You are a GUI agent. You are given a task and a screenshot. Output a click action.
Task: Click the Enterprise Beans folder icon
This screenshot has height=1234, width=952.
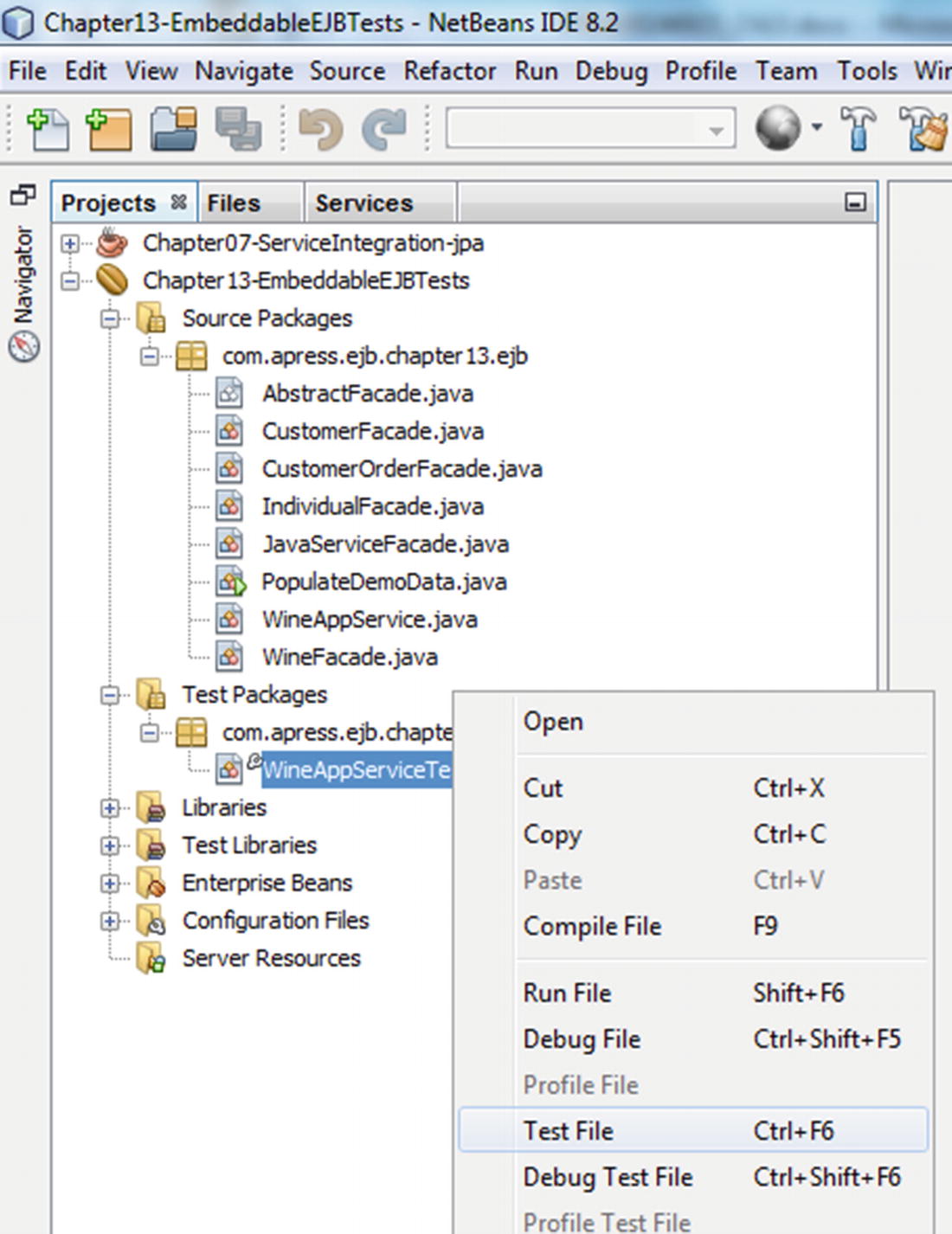(151, 883)
